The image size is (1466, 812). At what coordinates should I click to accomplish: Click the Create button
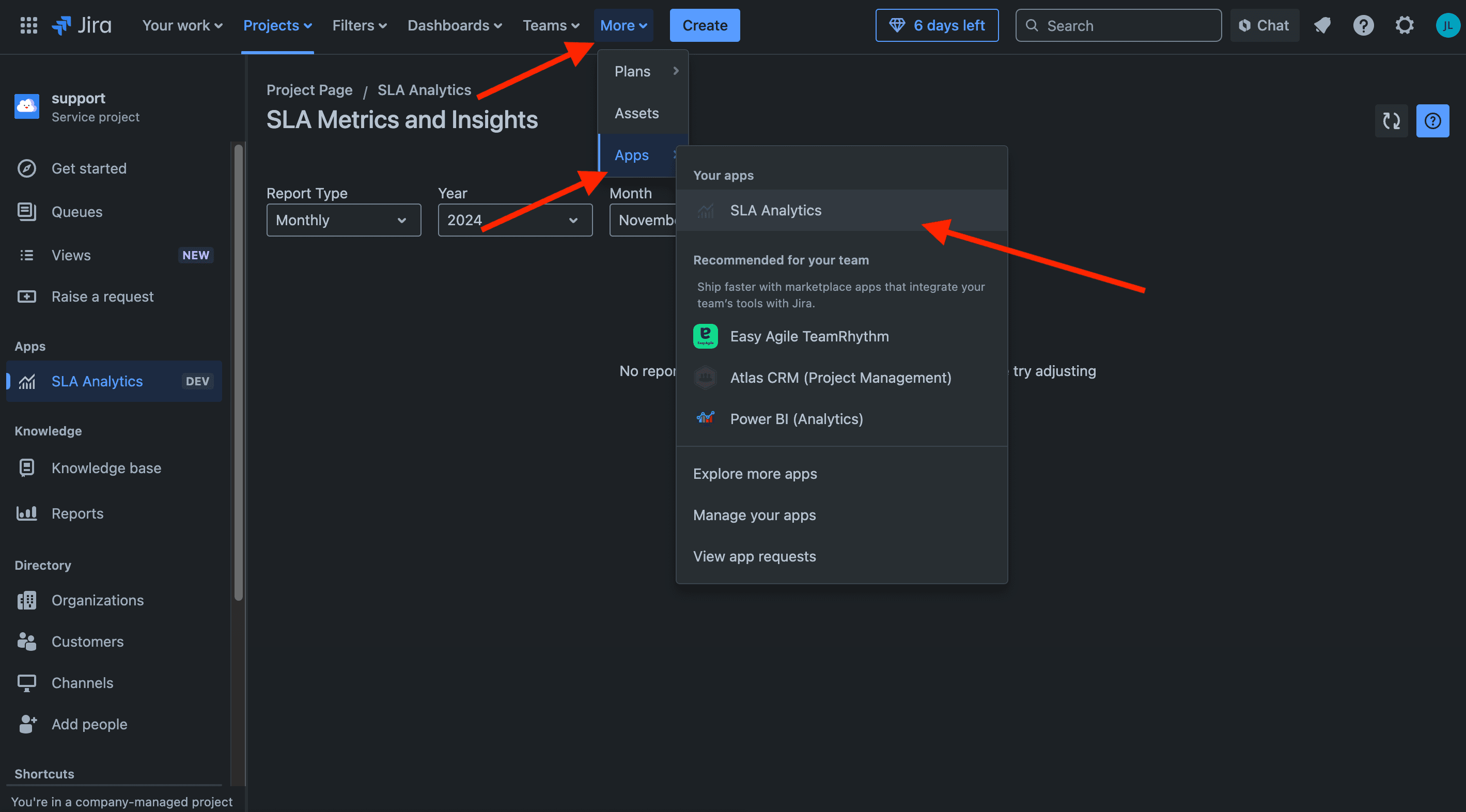pyautogui.click(x=705, y=25)
